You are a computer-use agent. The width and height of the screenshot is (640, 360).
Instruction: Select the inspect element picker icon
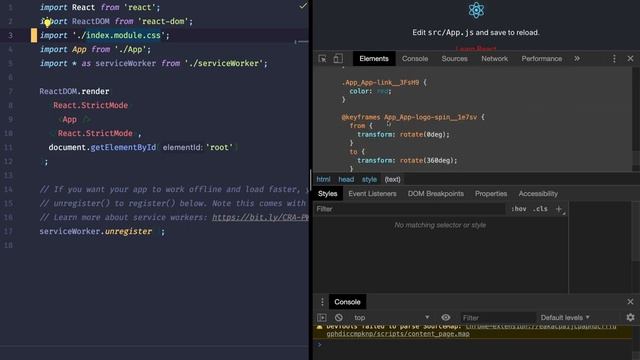(322, 59)
